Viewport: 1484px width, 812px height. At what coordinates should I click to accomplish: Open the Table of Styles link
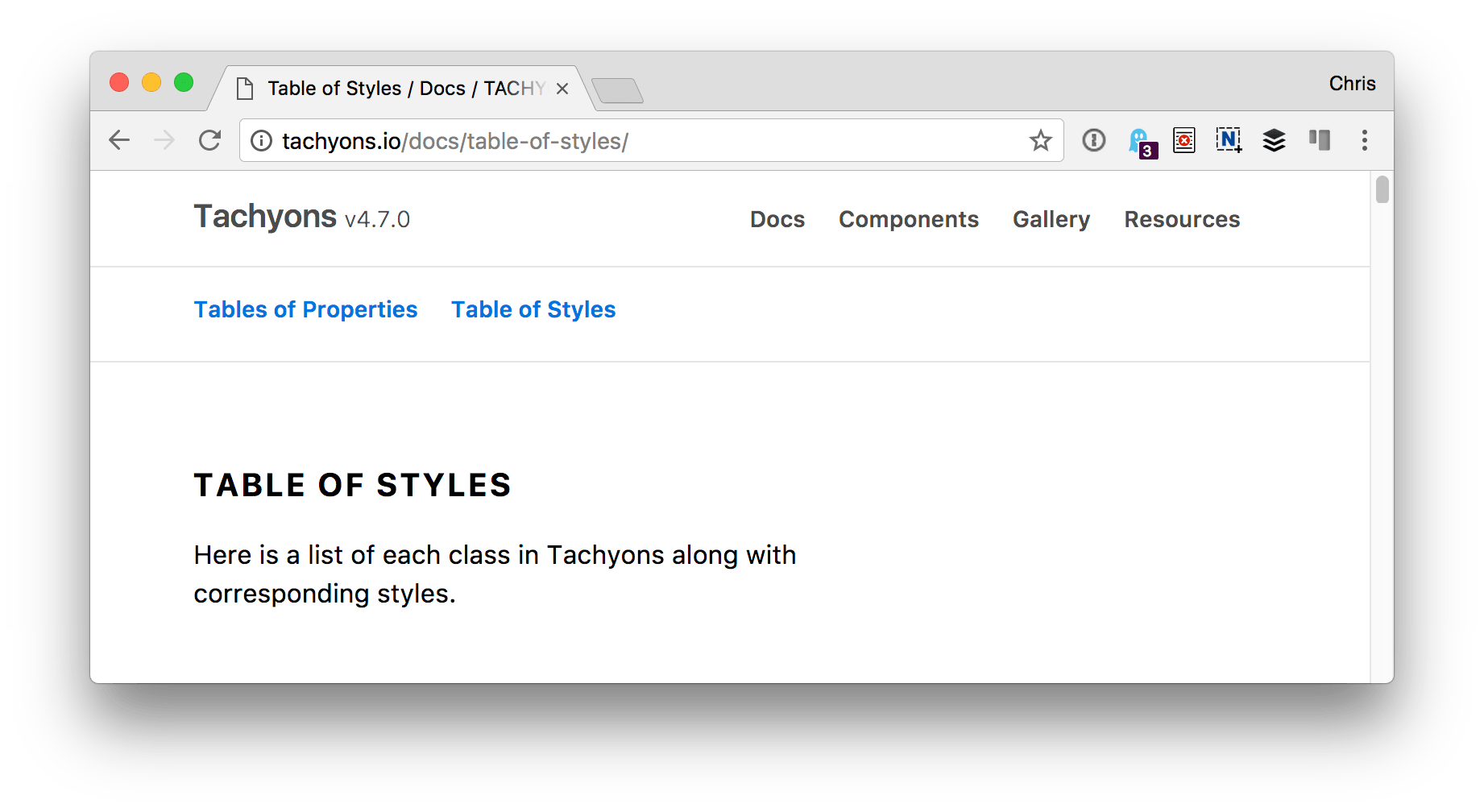click(533, 310)
